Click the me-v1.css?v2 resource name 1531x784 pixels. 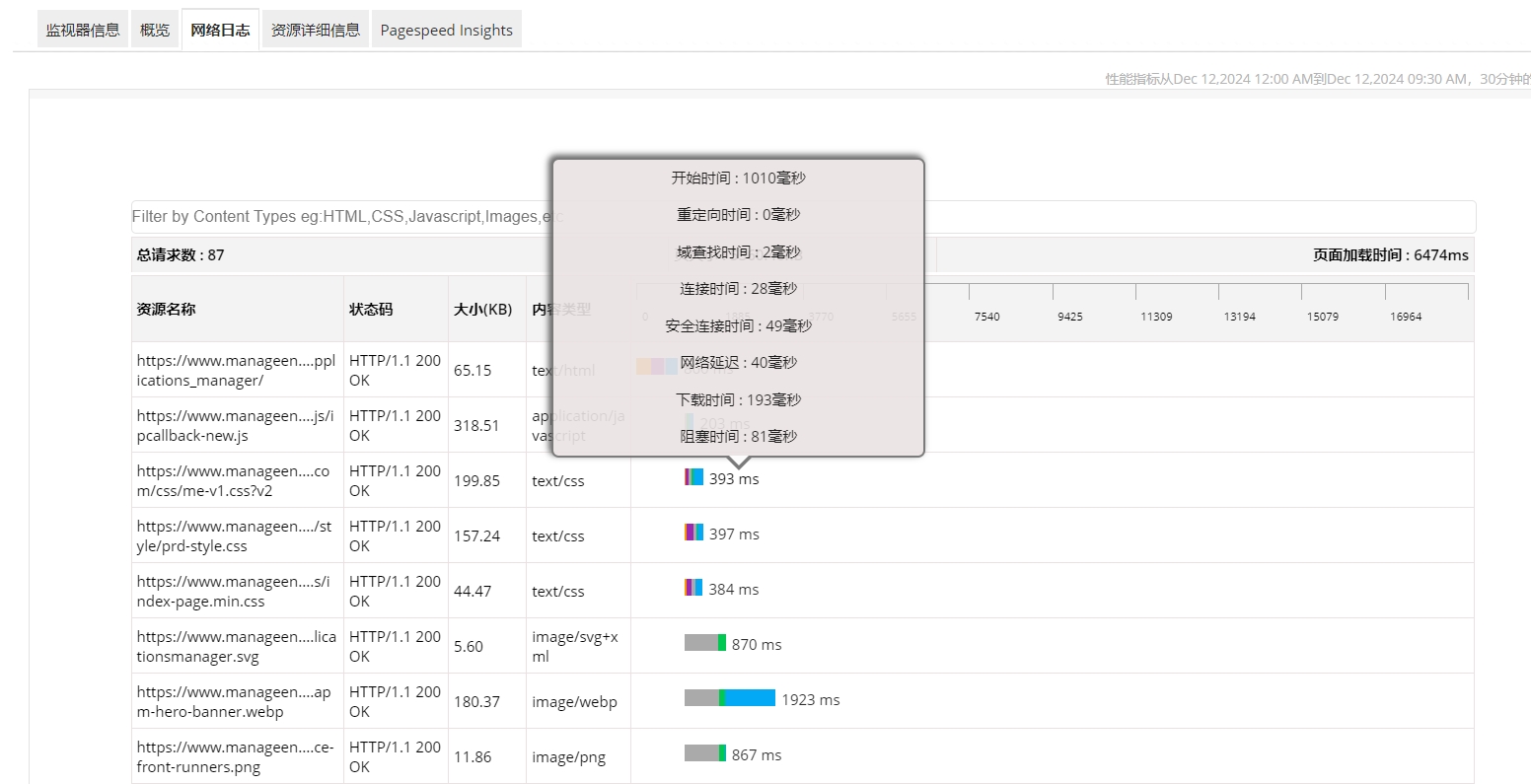pos(234,480)
